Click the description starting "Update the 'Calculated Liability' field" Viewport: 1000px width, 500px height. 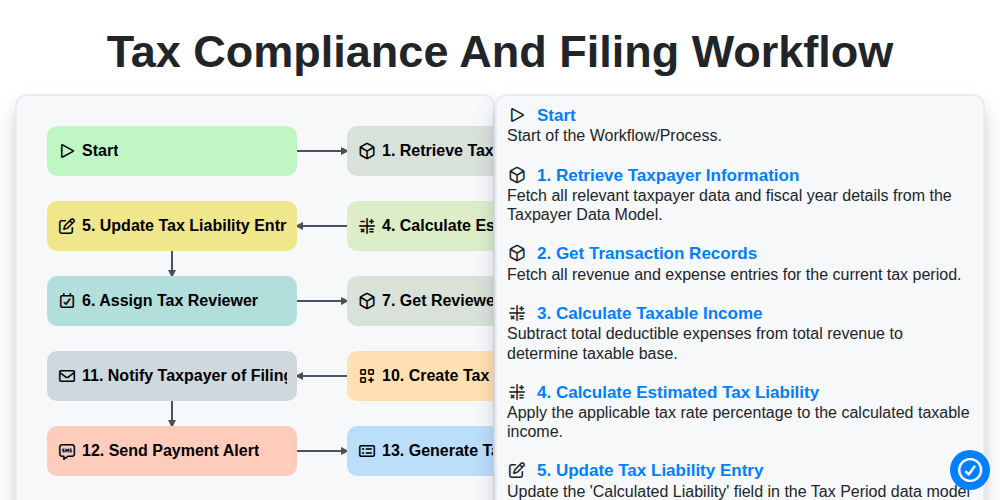click(x=739, y=492)
